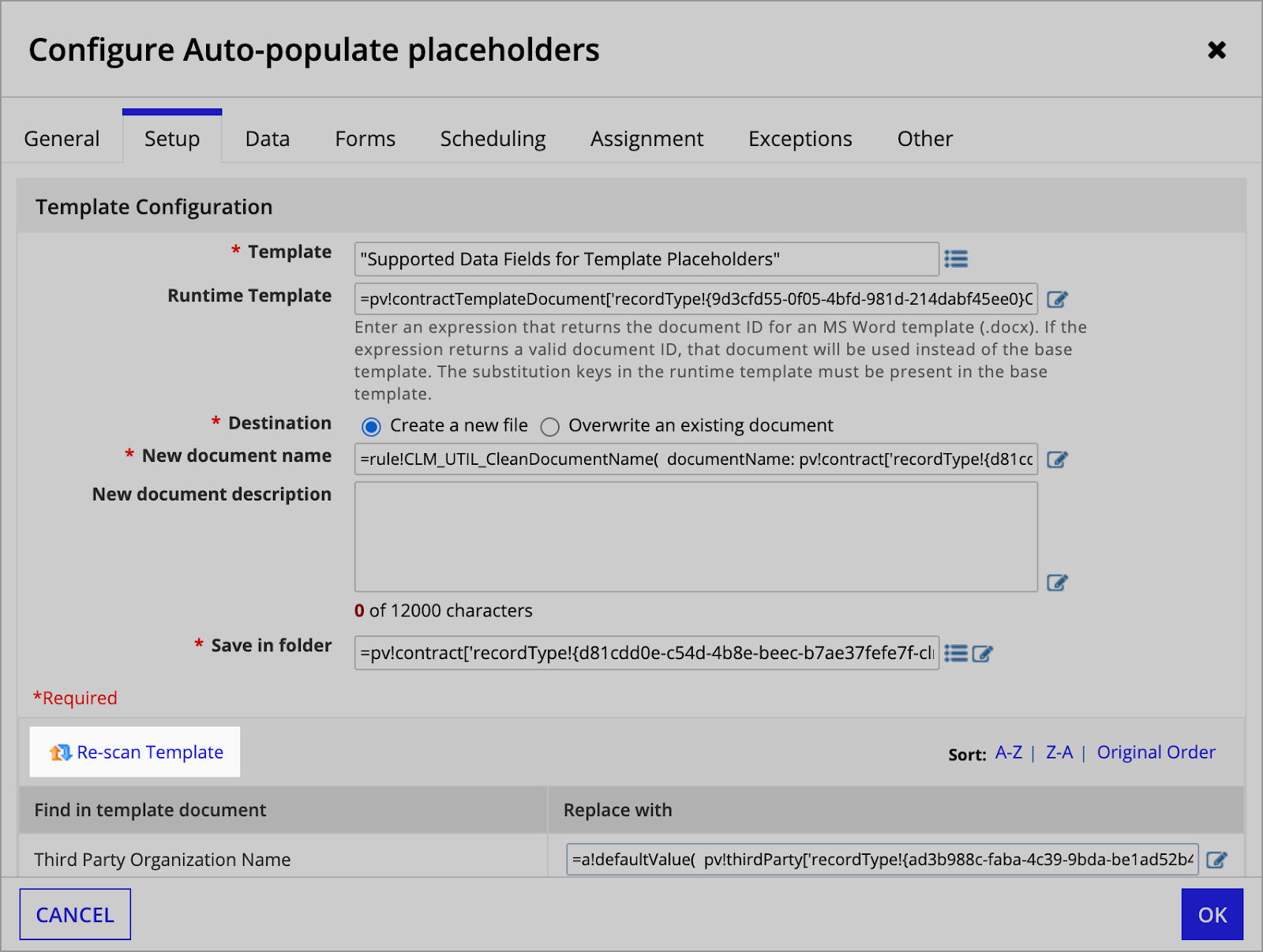Image resolution: width=1263 pixels, height=952 pixels.
Task: Open the Scheduling tab
Action: click(493, 139)
